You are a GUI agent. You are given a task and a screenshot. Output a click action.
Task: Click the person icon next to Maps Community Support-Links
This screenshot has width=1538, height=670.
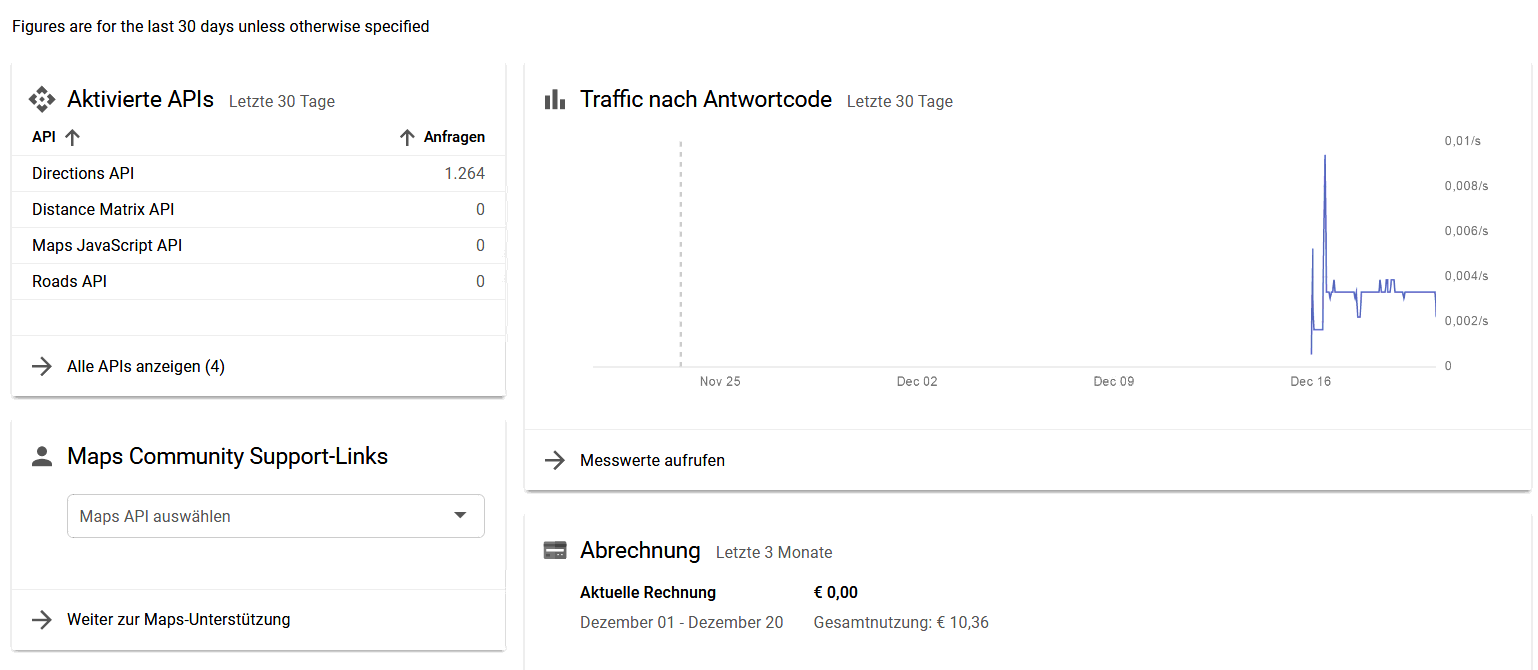42,457
